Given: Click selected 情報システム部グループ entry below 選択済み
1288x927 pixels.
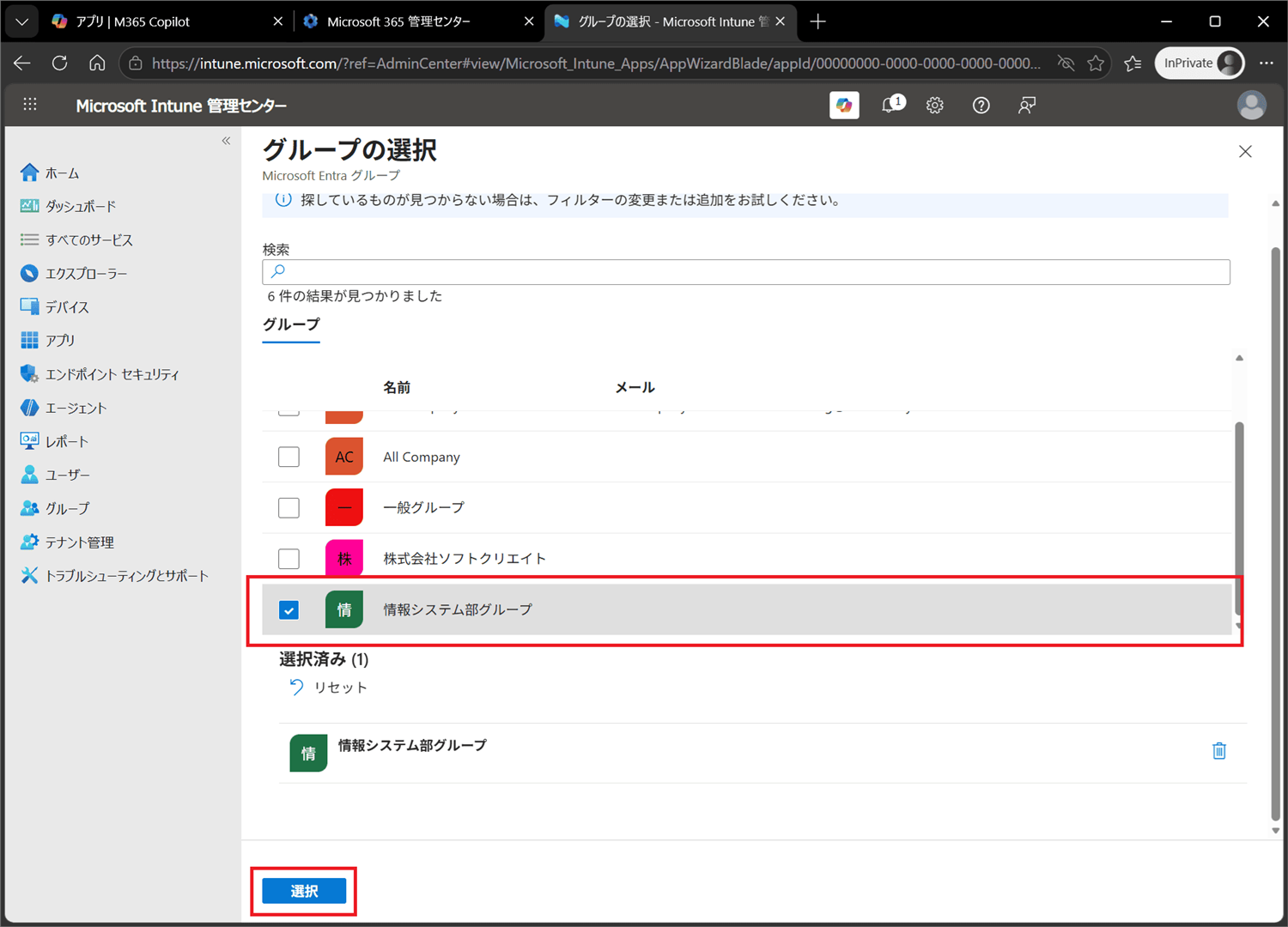Looking at the screenshot, I should tap(762, 753).
